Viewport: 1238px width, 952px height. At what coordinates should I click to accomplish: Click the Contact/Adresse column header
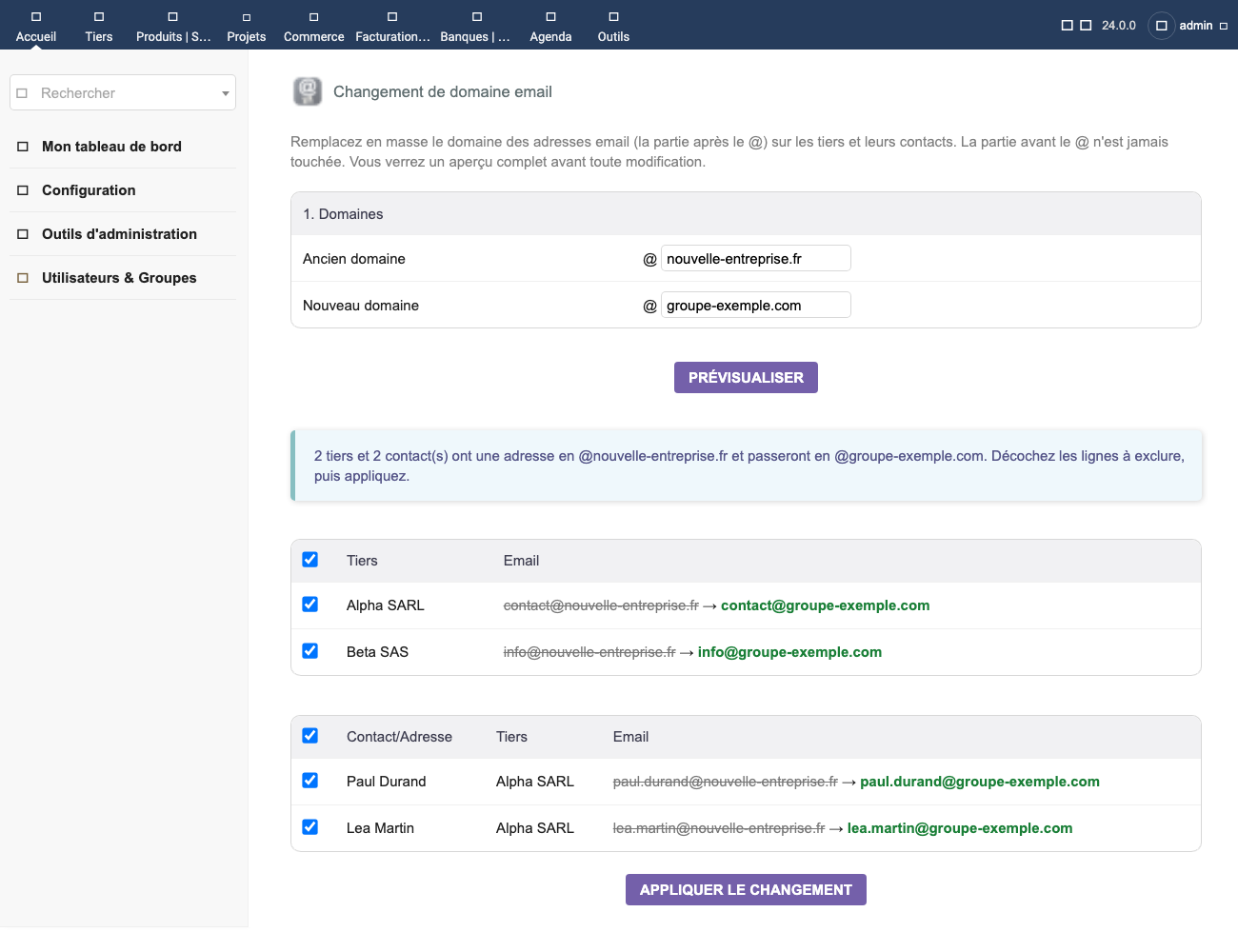(399, 737)
